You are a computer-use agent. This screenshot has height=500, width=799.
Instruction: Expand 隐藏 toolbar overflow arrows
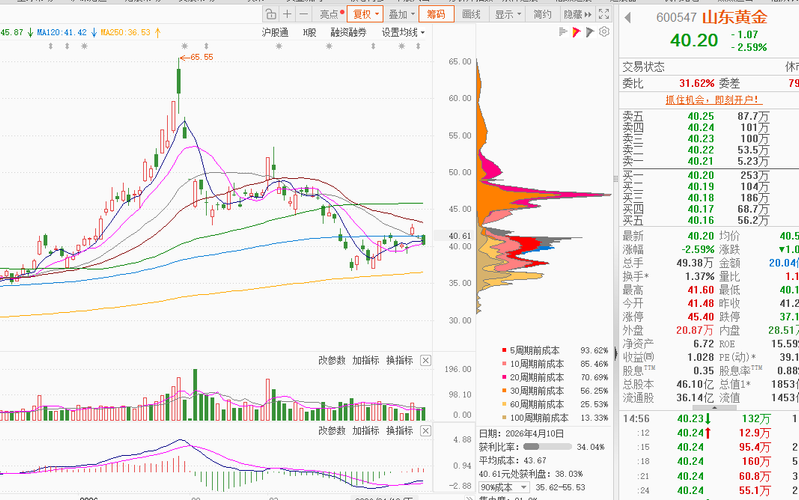pos(577,14)
